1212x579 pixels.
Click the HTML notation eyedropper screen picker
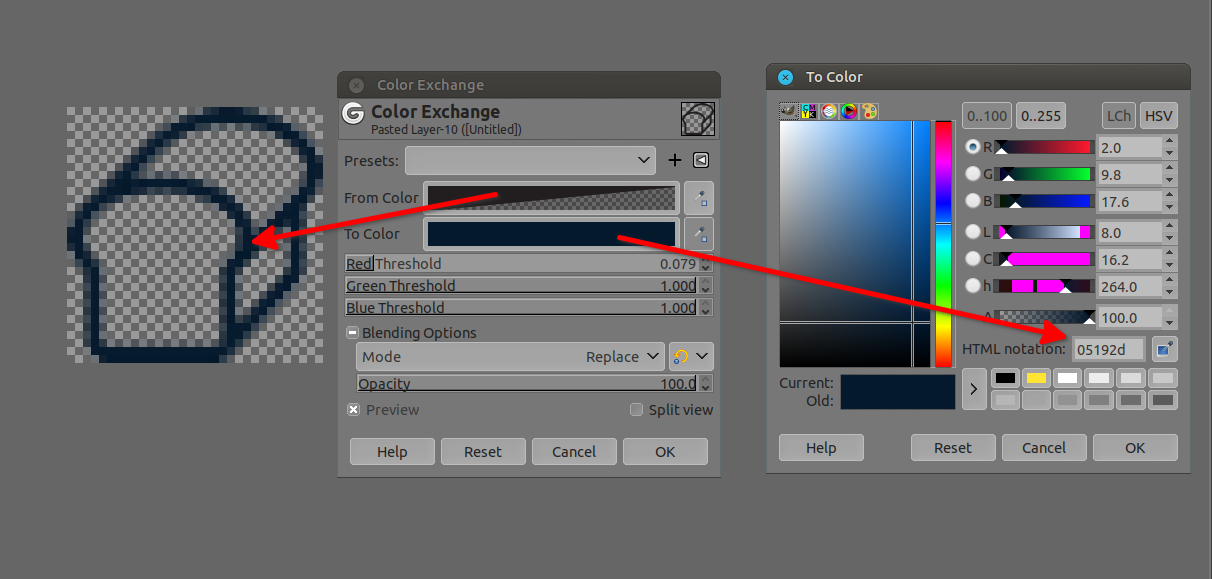[1163, 349]
